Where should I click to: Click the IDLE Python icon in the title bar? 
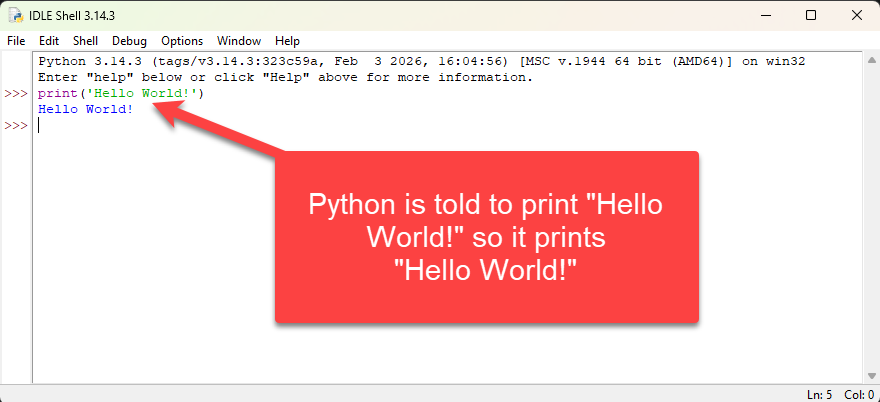[15, 16]
